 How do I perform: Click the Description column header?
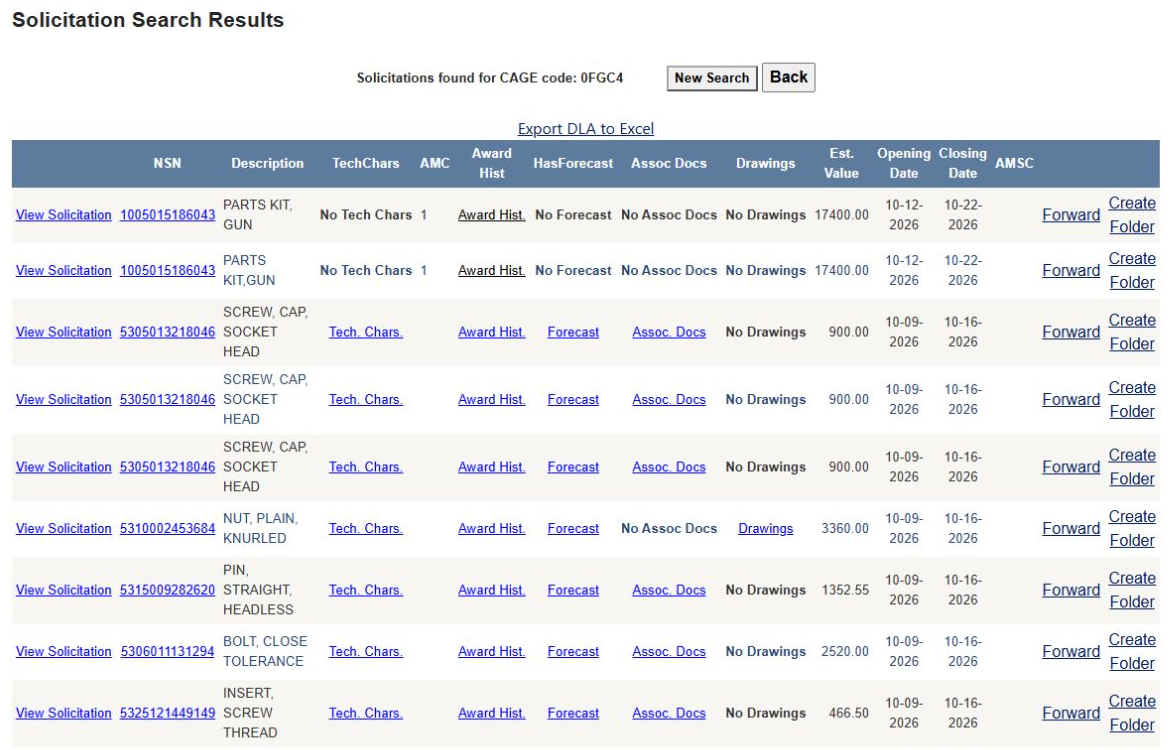[x=267, y=163]
